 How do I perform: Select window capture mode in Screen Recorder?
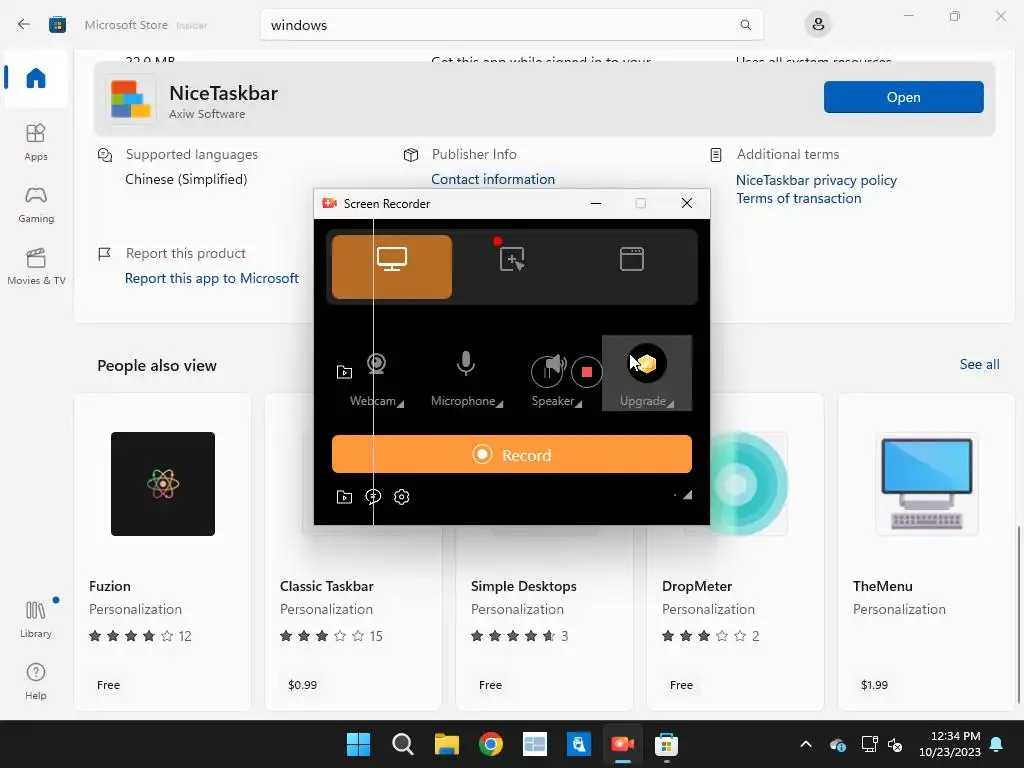click(x=632, y=259)
